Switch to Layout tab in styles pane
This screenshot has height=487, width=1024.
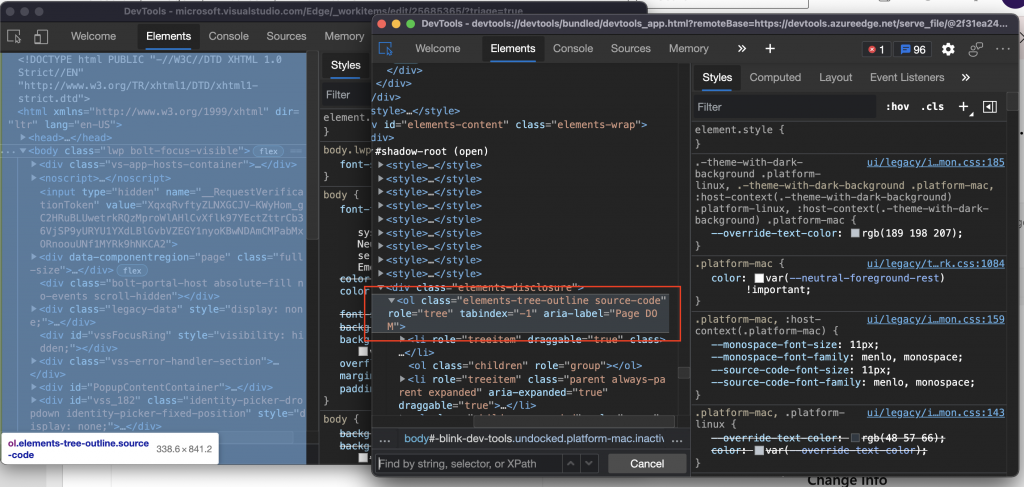click(835, 77)
